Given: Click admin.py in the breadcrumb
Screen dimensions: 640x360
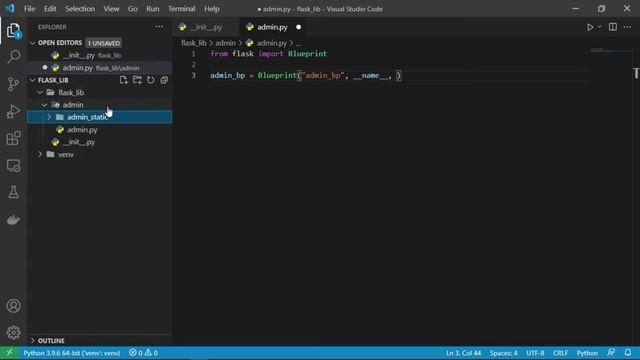Looking at the screenshot, I should 271,43.
